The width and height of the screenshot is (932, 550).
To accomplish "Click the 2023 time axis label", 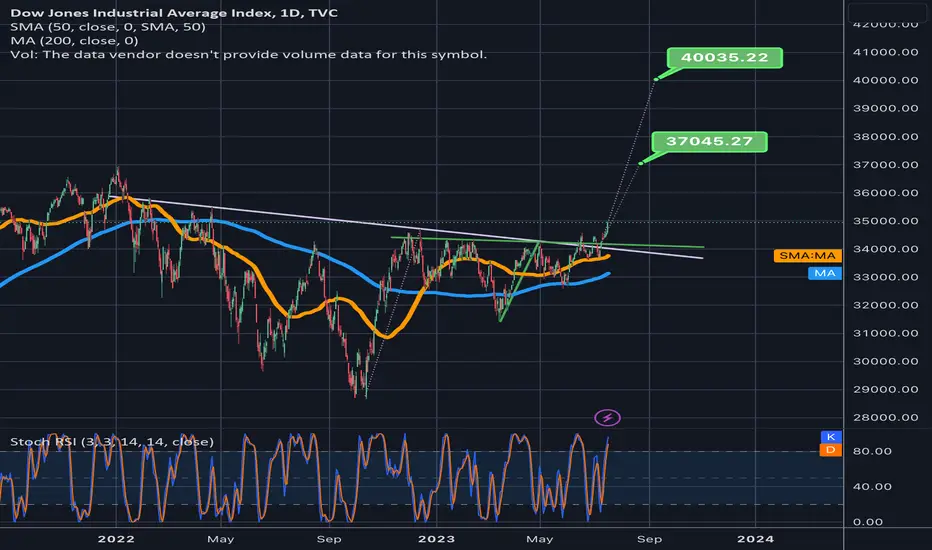I will [436, 539].
